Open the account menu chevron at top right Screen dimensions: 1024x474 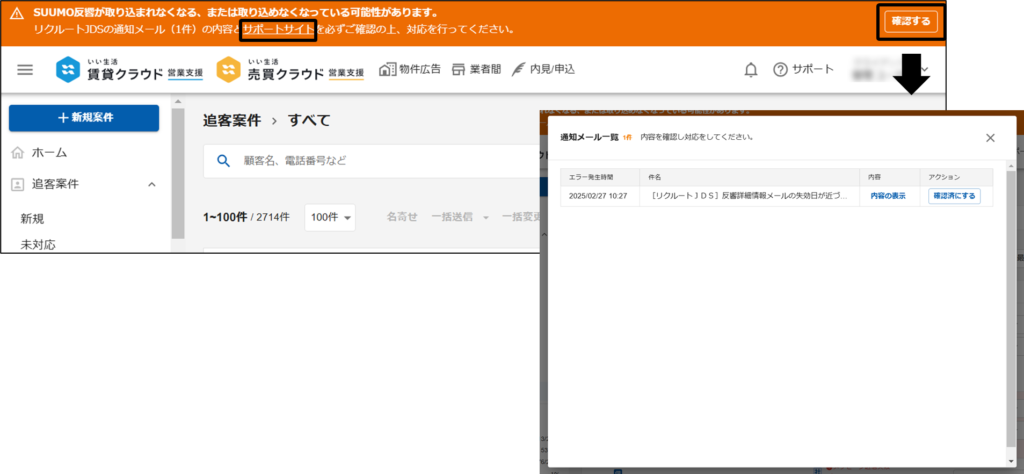click(925, 70)
